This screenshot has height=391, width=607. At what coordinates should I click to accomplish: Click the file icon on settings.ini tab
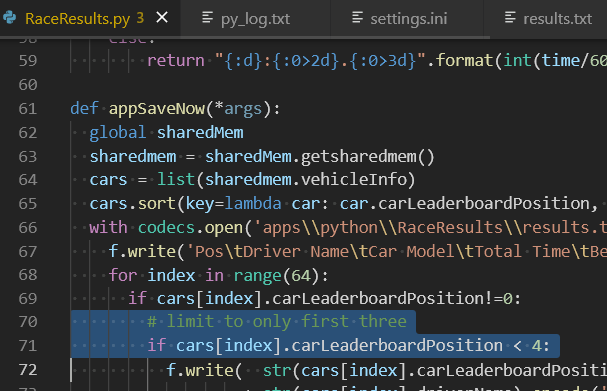pyautogui.click(x=357, y=17)
